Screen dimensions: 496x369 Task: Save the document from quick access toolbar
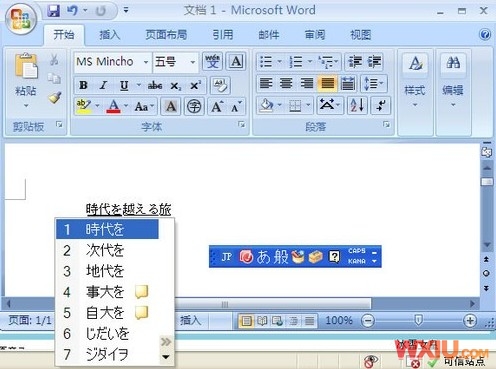53,11
